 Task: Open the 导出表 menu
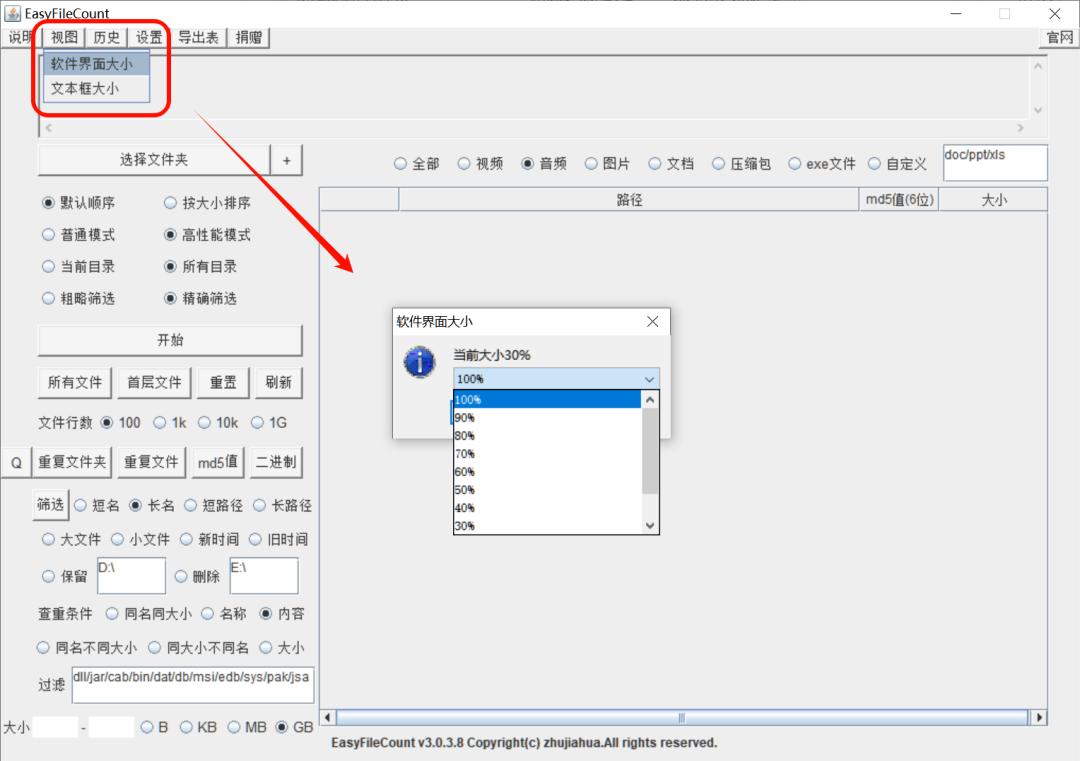point(198,37)
